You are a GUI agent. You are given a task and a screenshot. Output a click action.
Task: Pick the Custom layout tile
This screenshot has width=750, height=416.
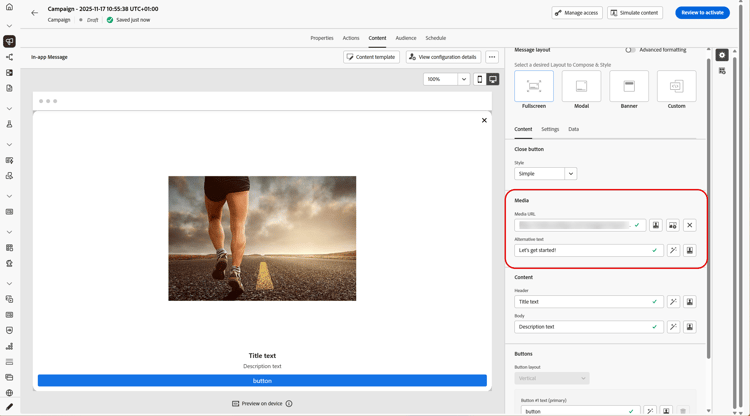676,87
